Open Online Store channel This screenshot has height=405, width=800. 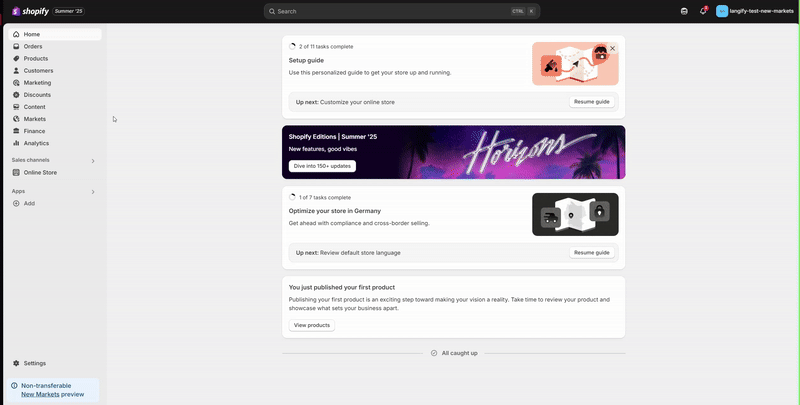click(x=55, y=172)
